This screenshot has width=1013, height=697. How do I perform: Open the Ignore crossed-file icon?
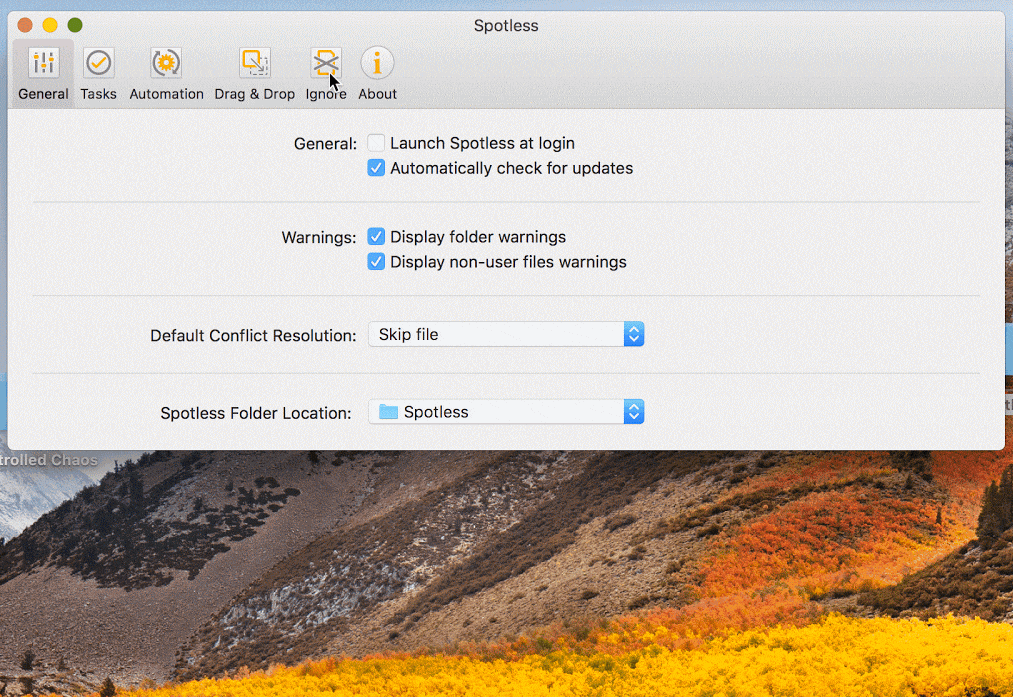pos(326,63)
